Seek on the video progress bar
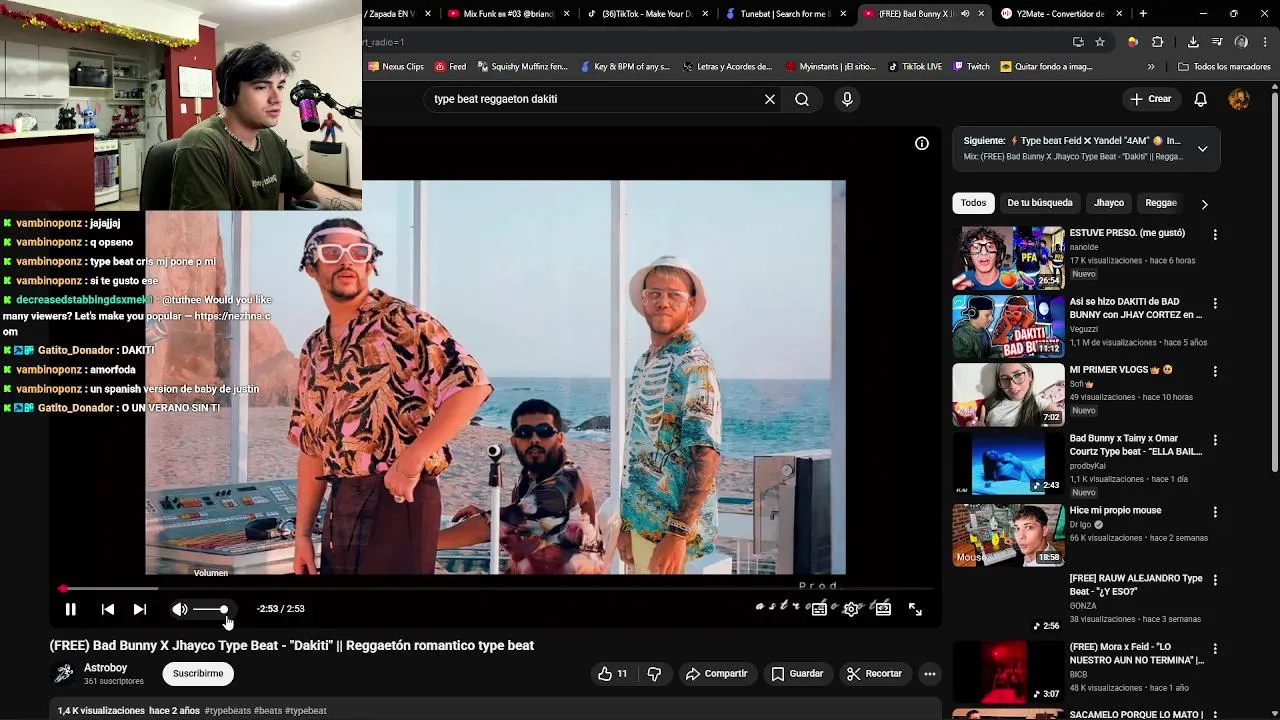Viewport: 1280px width, 720px height. tap(497, 589)
